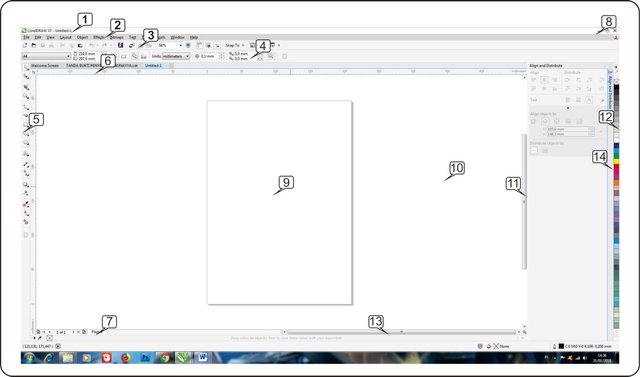Image resolution: width=640 pixels, height=377 pixels.
Task: Select the Color Eyedropper tool
Action: tap(26, 204)
